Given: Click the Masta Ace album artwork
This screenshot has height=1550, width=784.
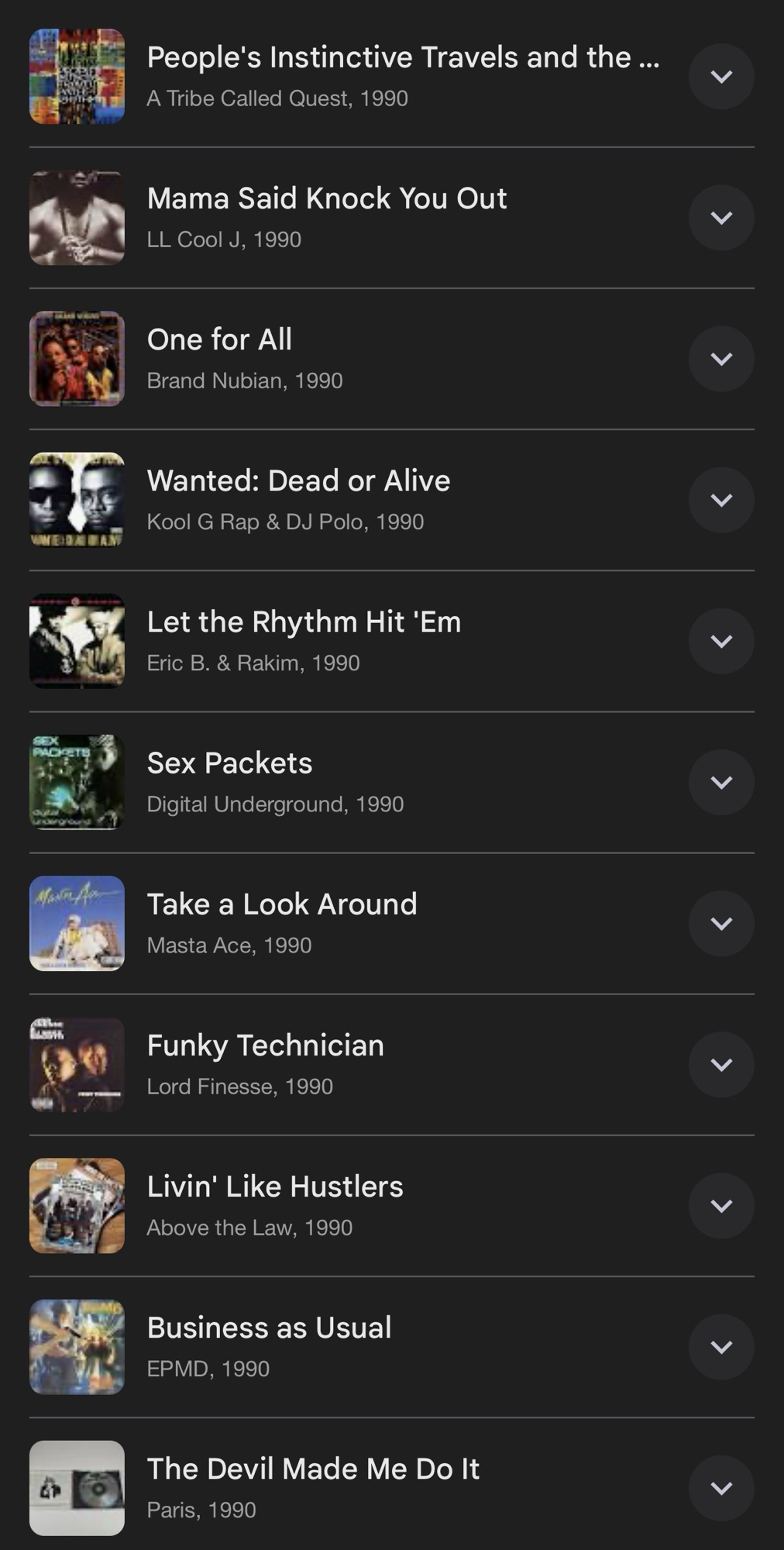Looking at the screenshot, I should 77,923.
